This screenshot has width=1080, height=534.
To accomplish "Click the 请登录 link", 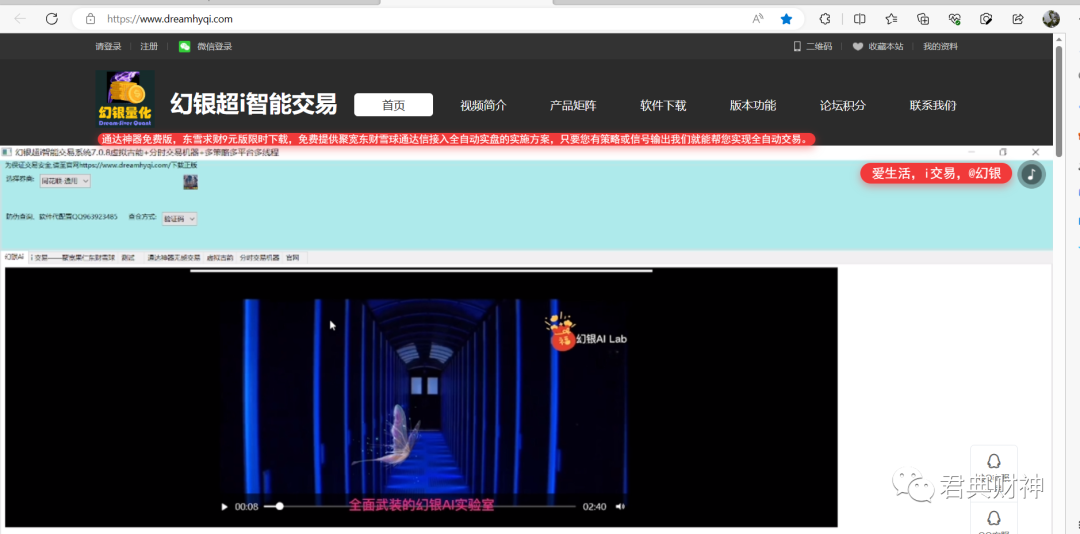I will 108,46.
